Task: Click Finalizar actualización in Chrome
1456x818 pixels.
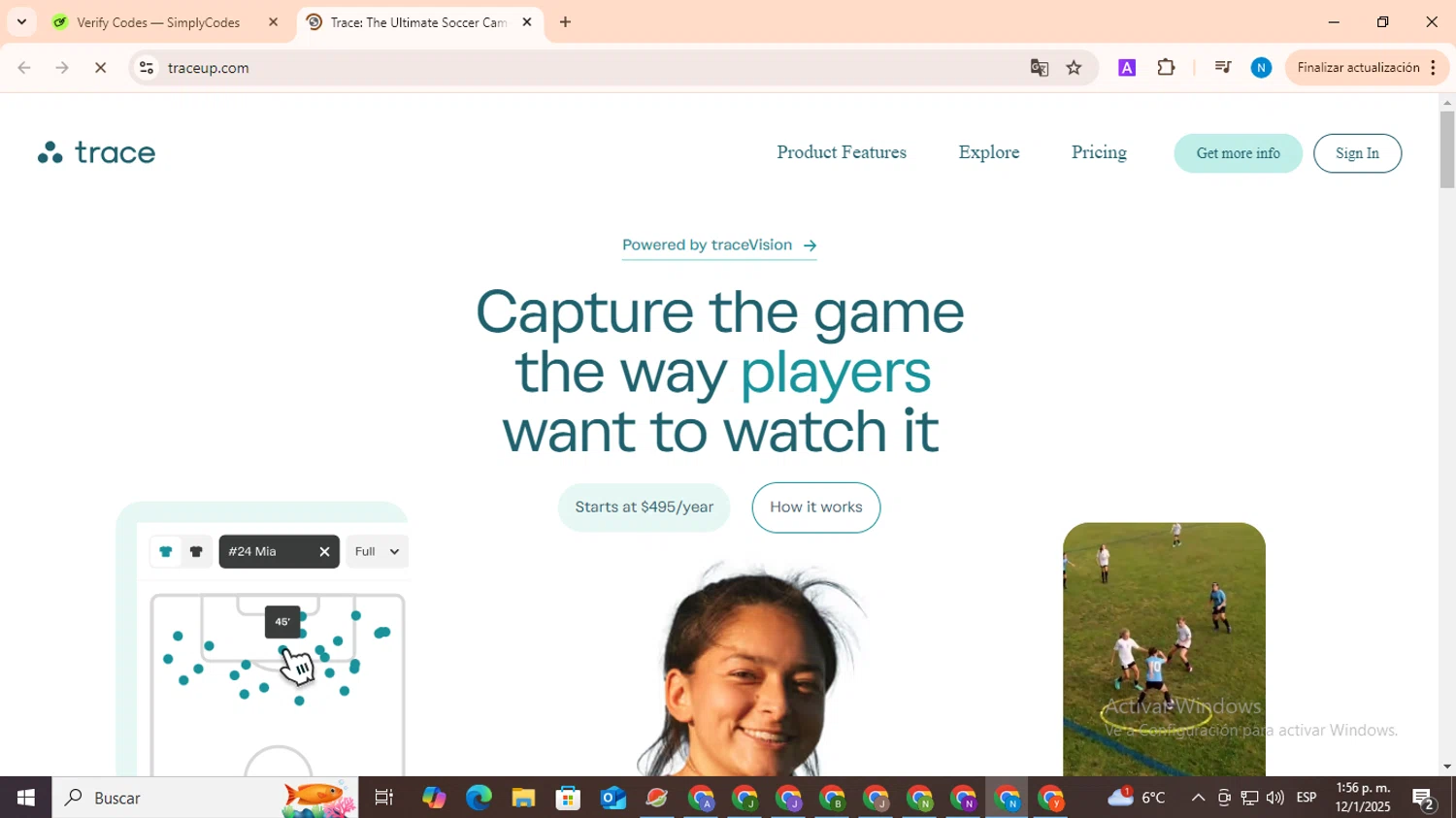Action: 1367,68
